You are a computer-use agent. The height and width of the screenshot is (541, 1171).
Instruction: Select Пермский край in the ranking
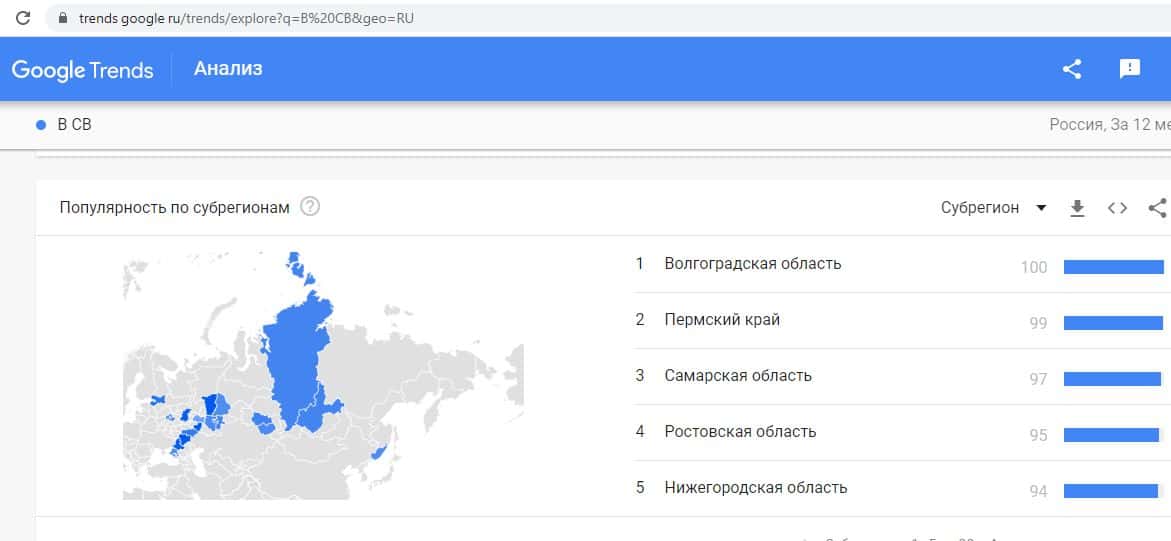tap(722, 320)
